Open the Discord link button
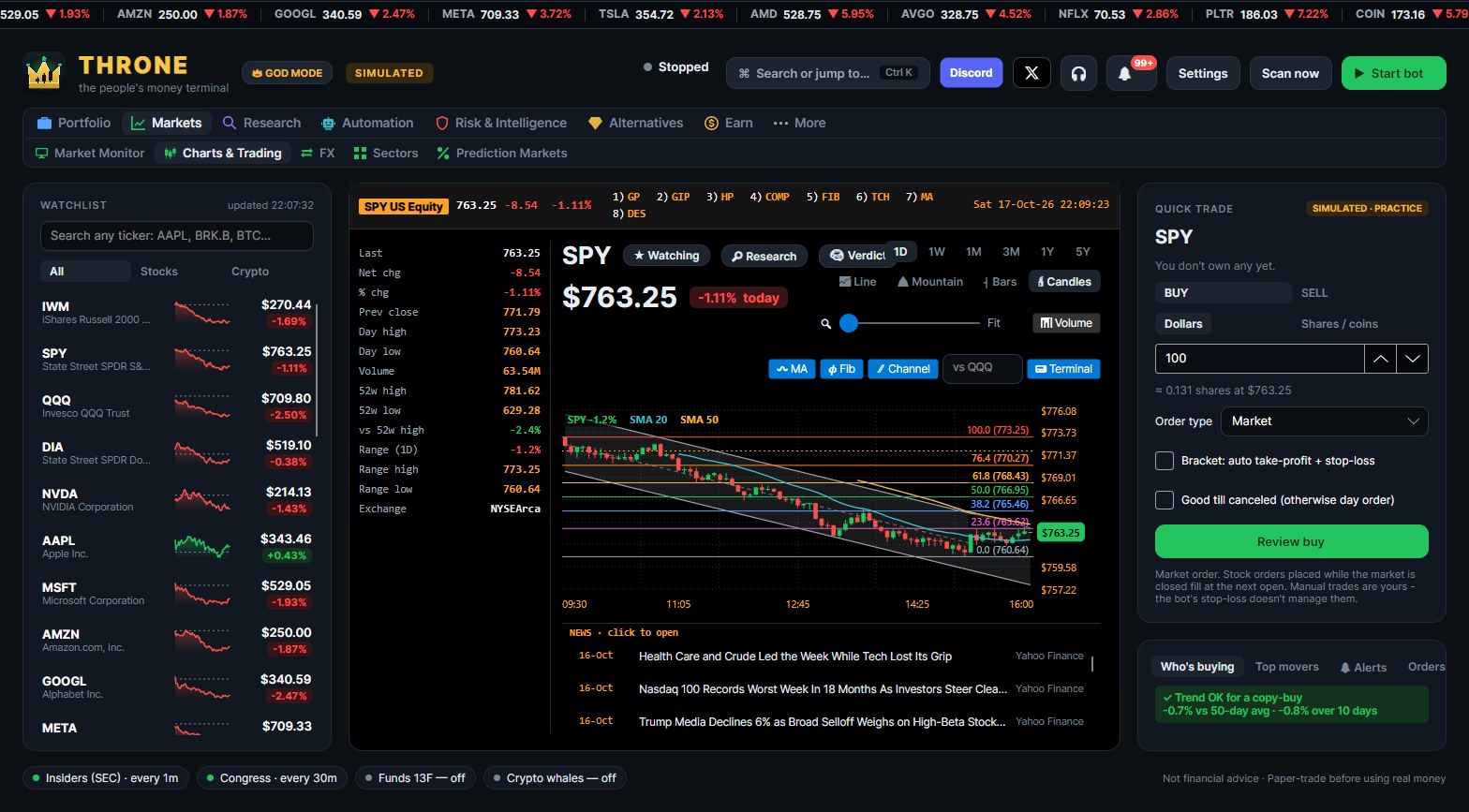 pyautogui.click(x=972, y=73)
